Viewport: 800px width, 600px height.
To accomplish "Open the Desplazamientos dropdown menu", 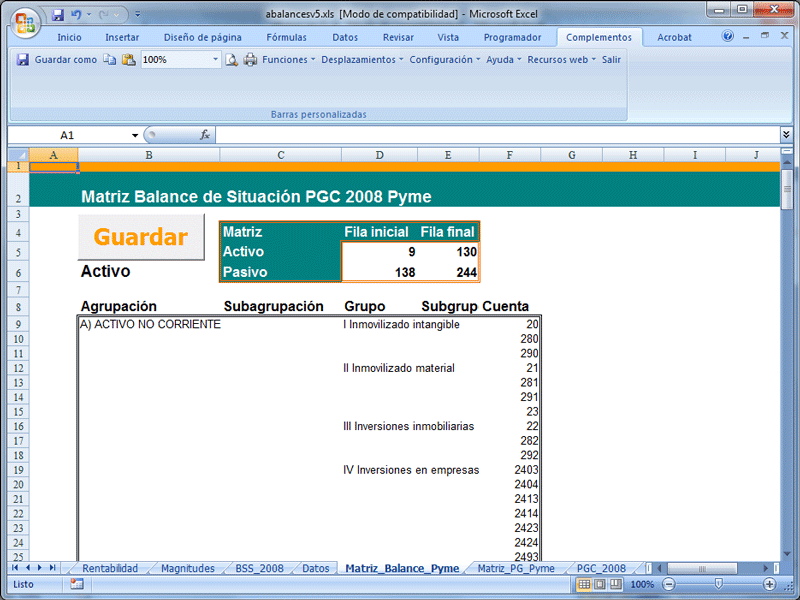I will [362, 60].
